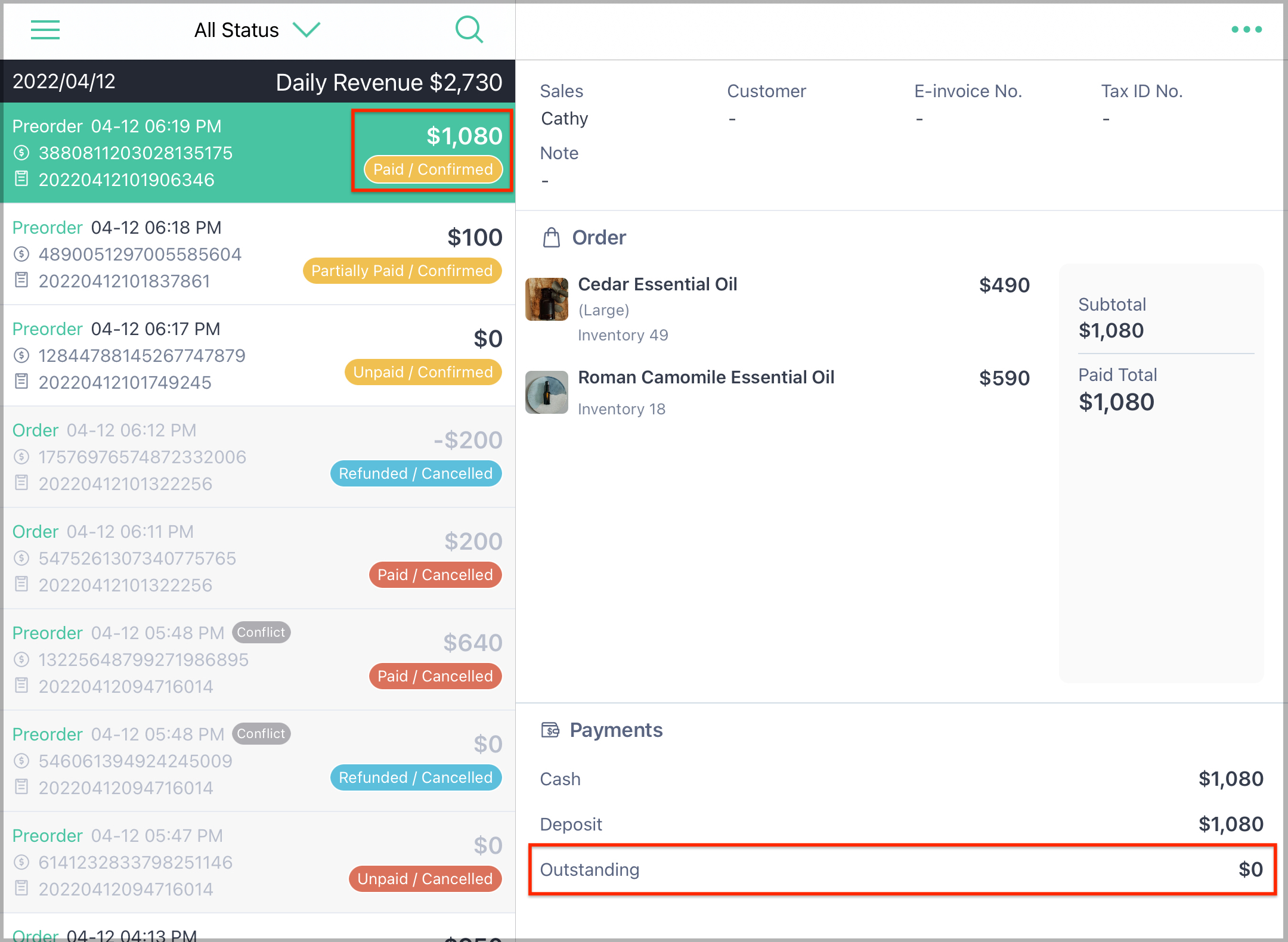This screenshot has width=1288, height=942.
Task: Open the Cedar Essential Oil thumbnail
Action: 547,299
